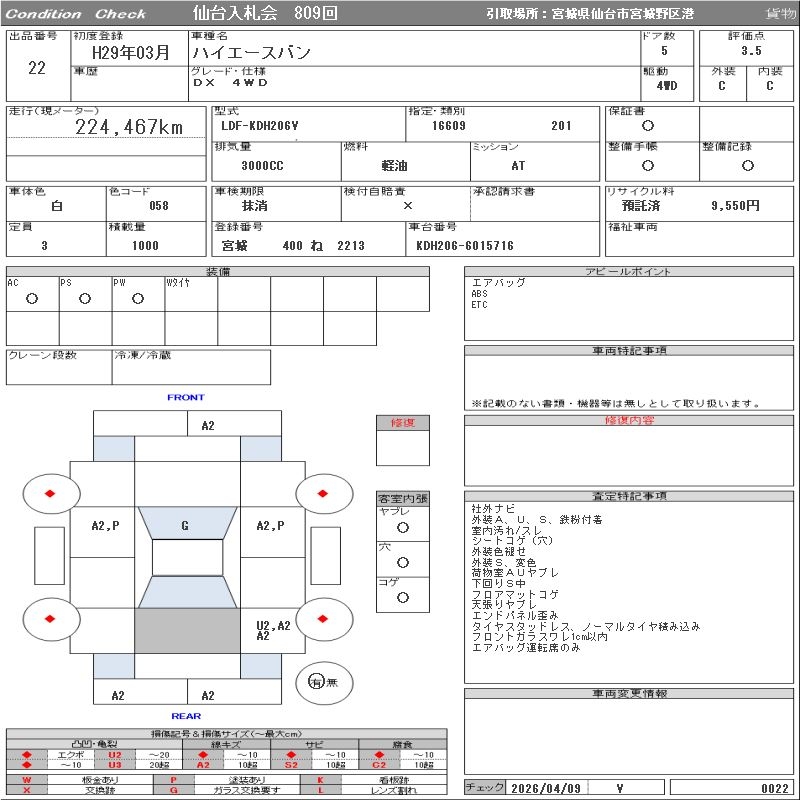Screen dimensions: 800x800
Task: Click the 224,467km mileage field
Action: click(x=130, y=127)
